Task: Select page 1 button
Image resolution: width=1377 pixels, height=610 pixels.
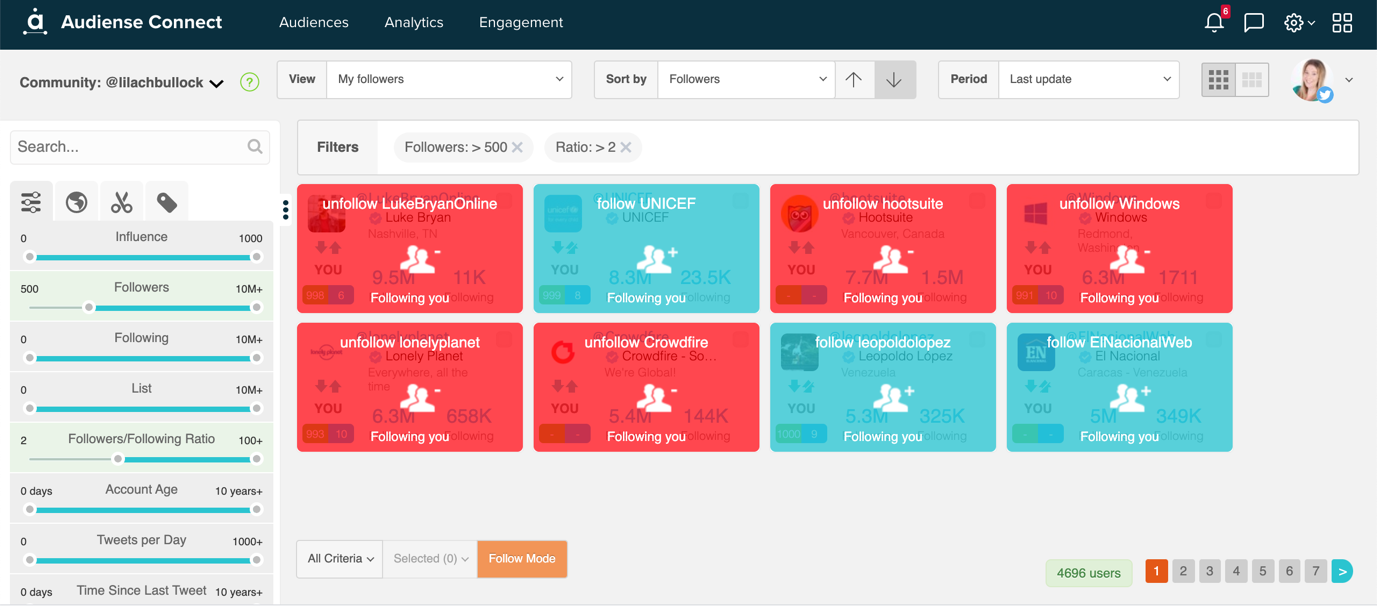Action: [x=1156, y=571]
